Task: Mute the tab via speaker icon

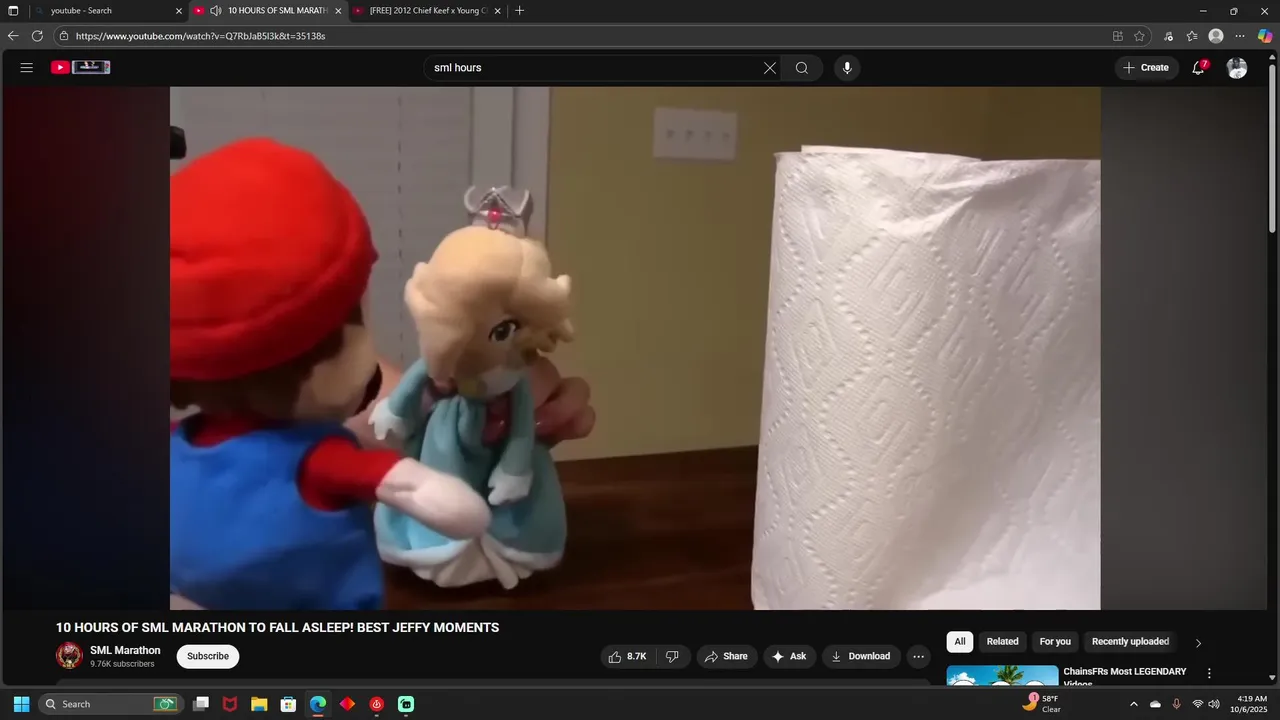Action: point(215,11)
